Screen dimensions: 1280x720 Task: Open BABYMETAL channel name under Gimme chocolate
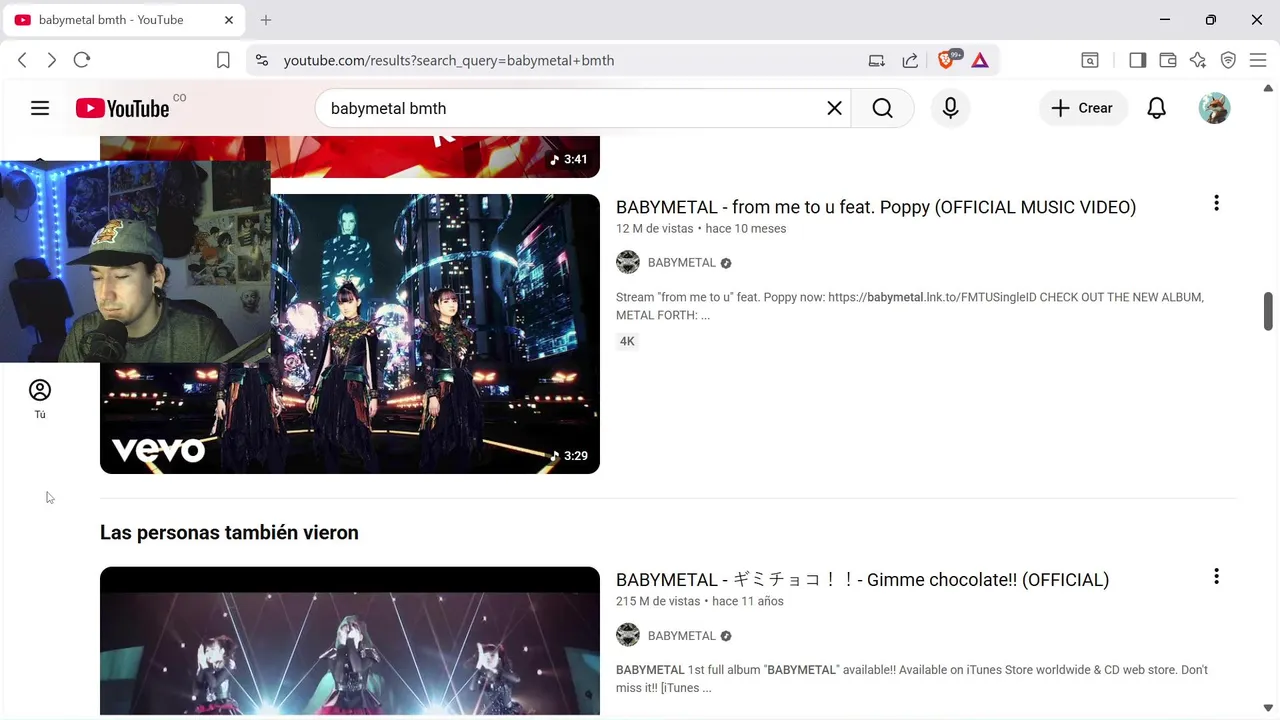point(682,636)
